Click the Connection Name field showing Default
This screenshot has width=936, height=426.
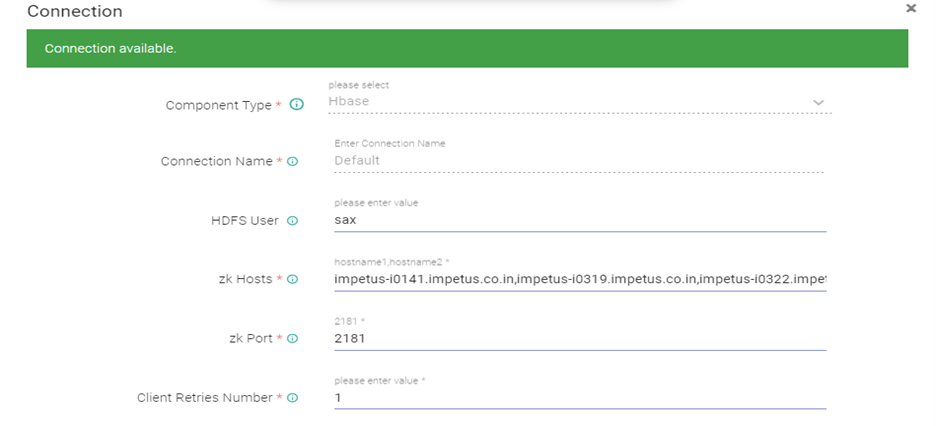[578, 160]
